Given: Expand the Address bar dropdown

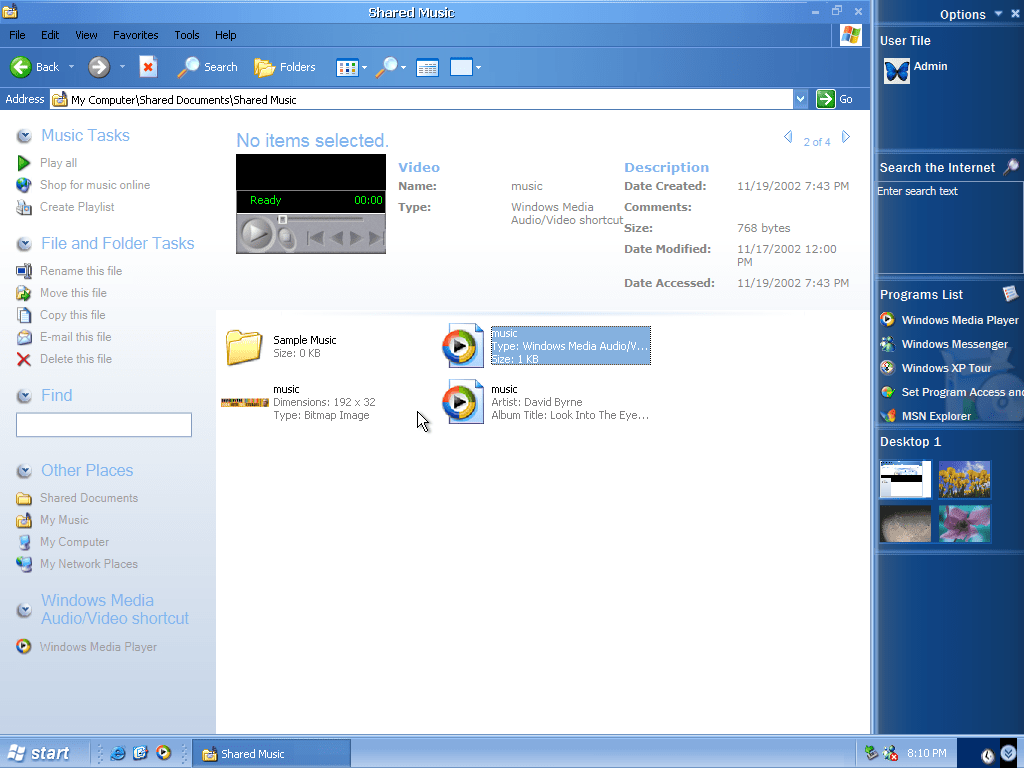Looking at the screenshot, I should (x=800, y=99).
